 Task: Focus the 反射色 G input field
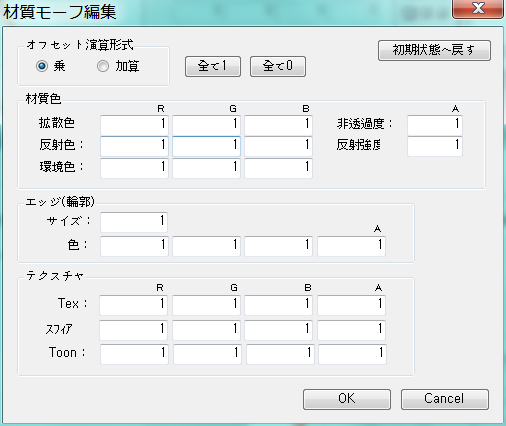coord(206,146)
